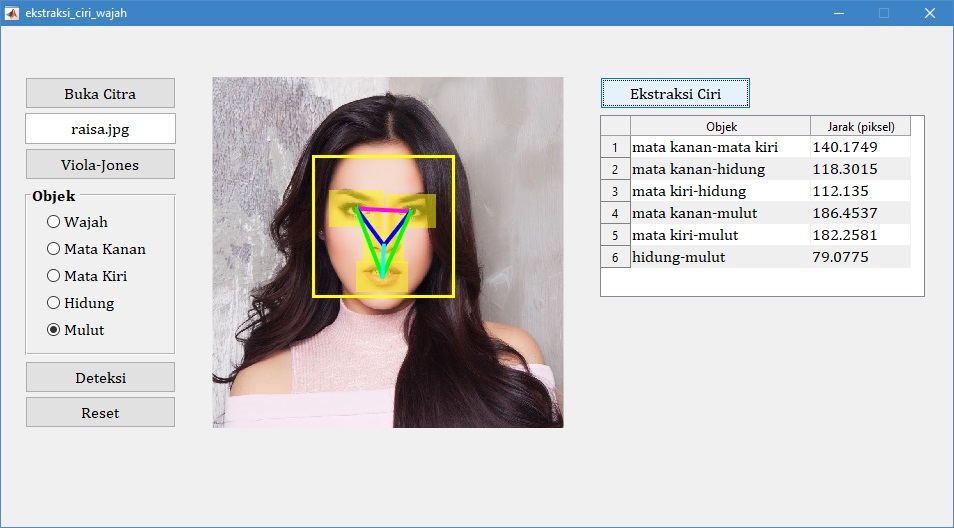954x528 pixels.
Task: Choose the Mata Kiri radio option
Action: (x=54, y=276)
